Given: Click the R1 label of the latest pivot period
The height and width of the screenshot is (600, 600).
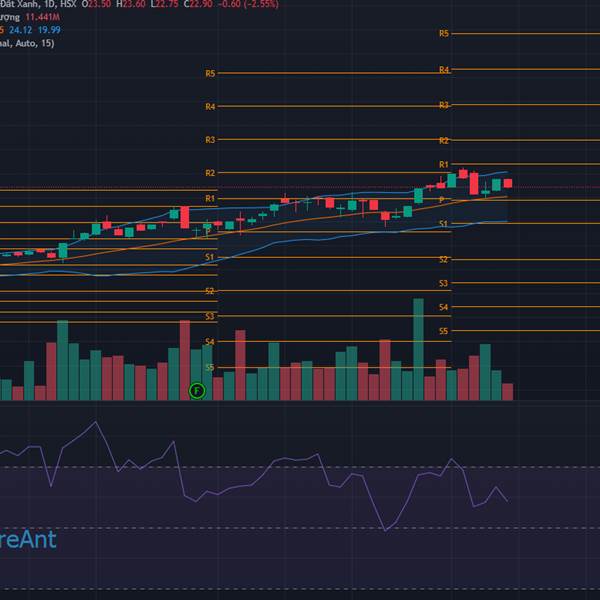Looking at the screenshot, I should coord(443,164).
